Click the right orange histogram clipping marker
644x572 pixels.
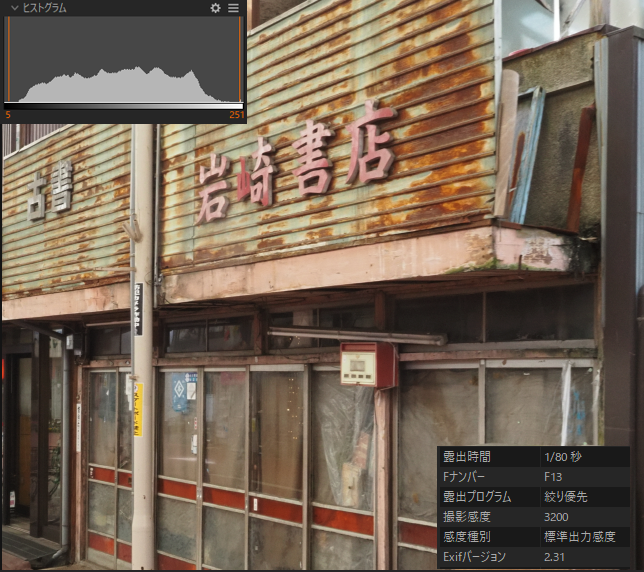tap(240, 59)
